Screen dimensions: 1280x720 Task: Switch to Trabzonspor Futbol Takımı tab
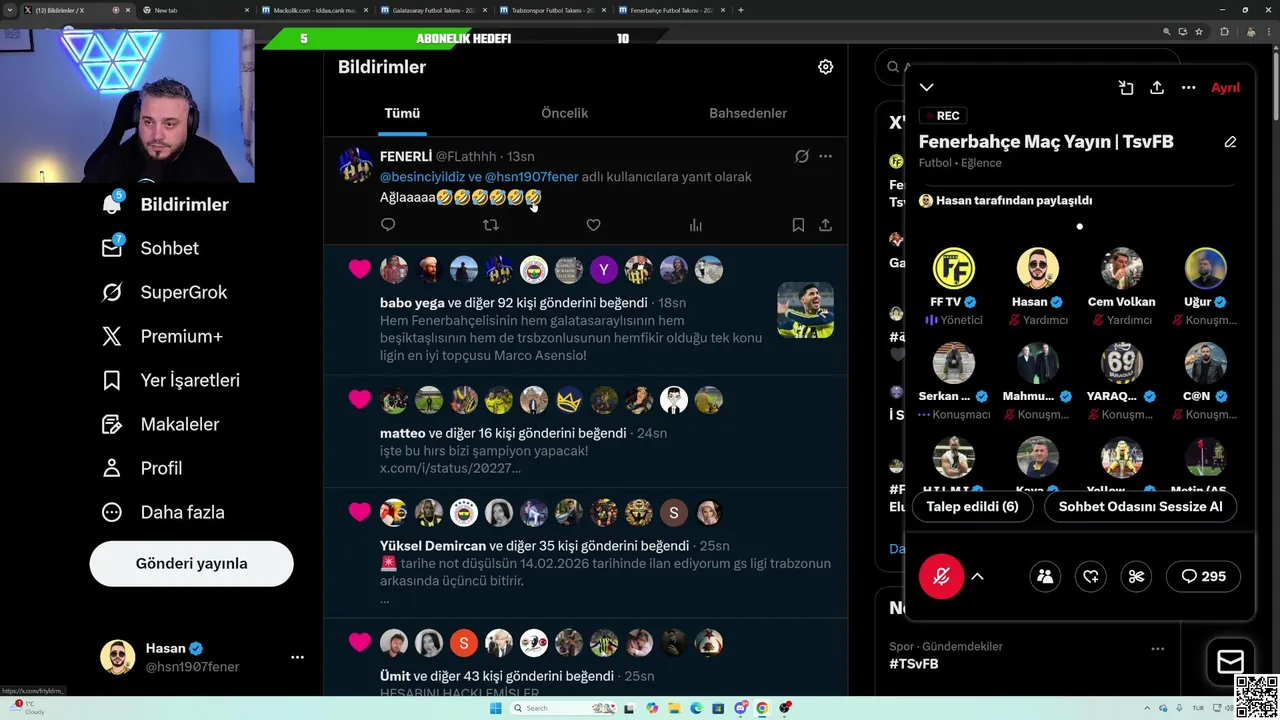point(552,10)
